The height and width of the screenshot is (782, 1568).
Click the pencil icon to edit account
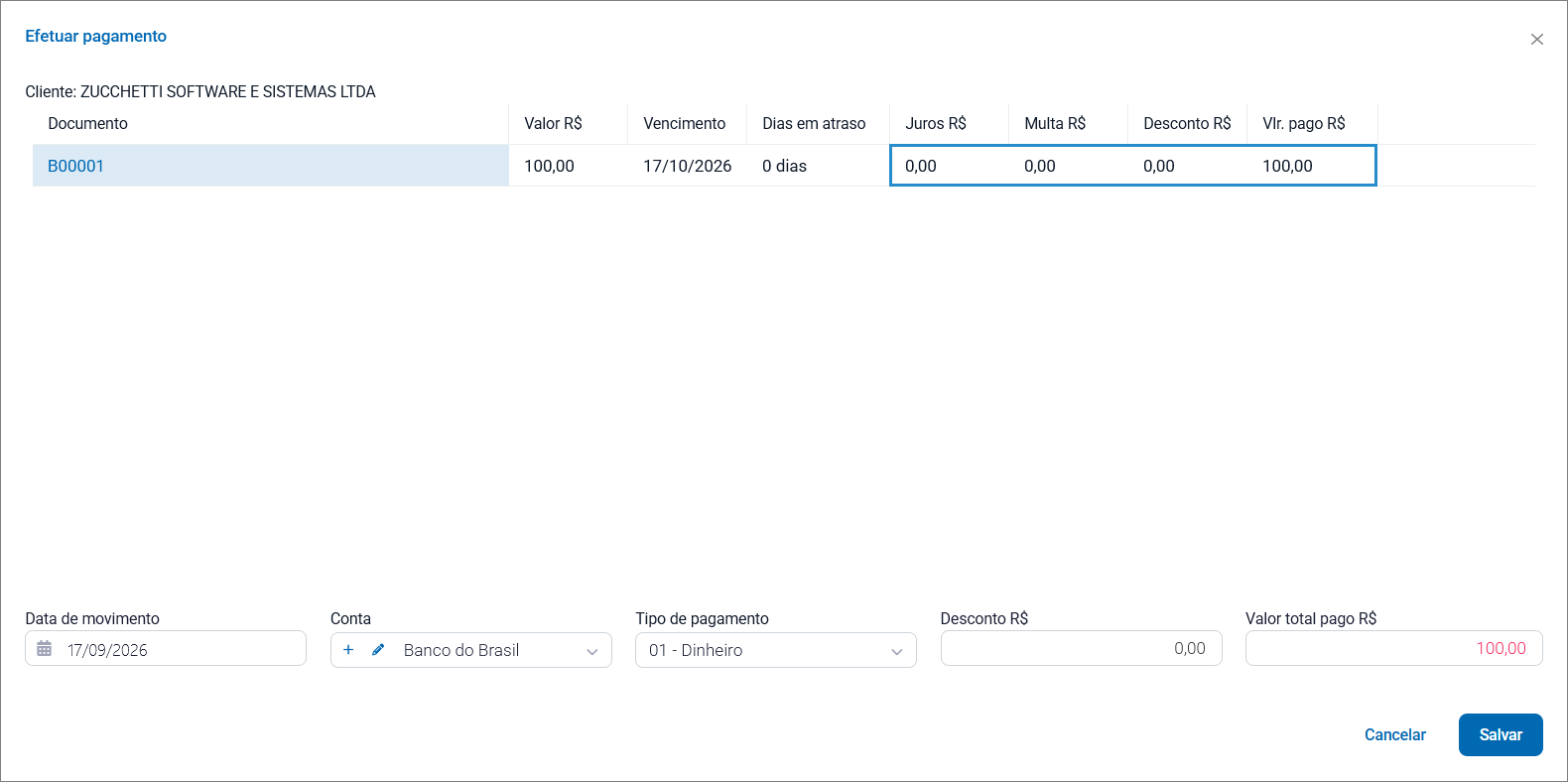click(378, 650)
